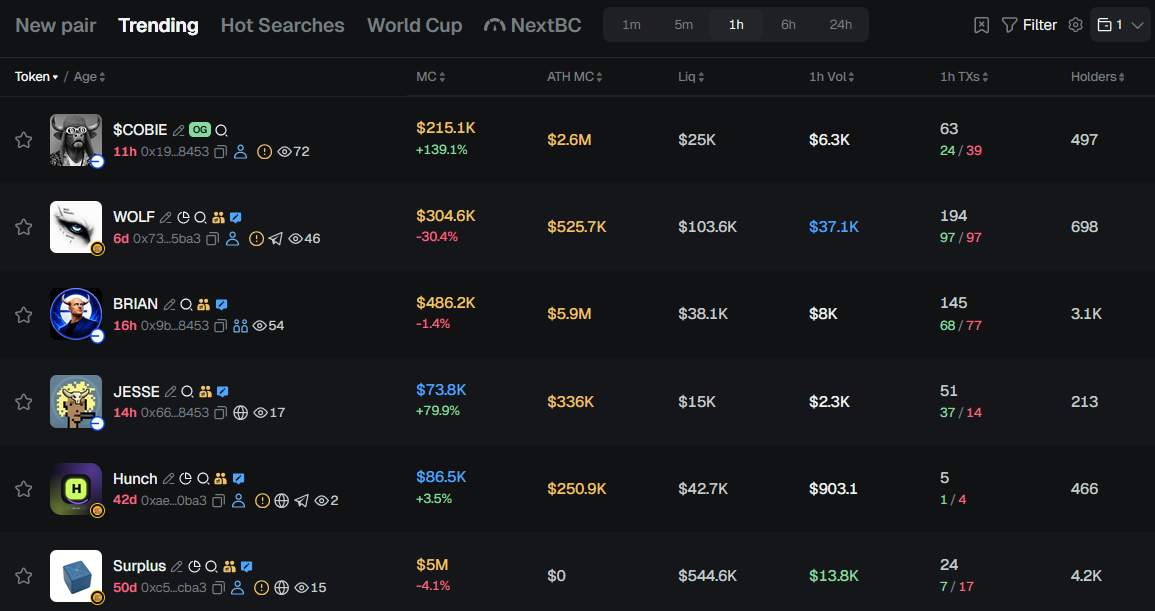
Task: Click the eye watchers icon for $COBIE
Action: pyautogui.click(x=284, y=152)
